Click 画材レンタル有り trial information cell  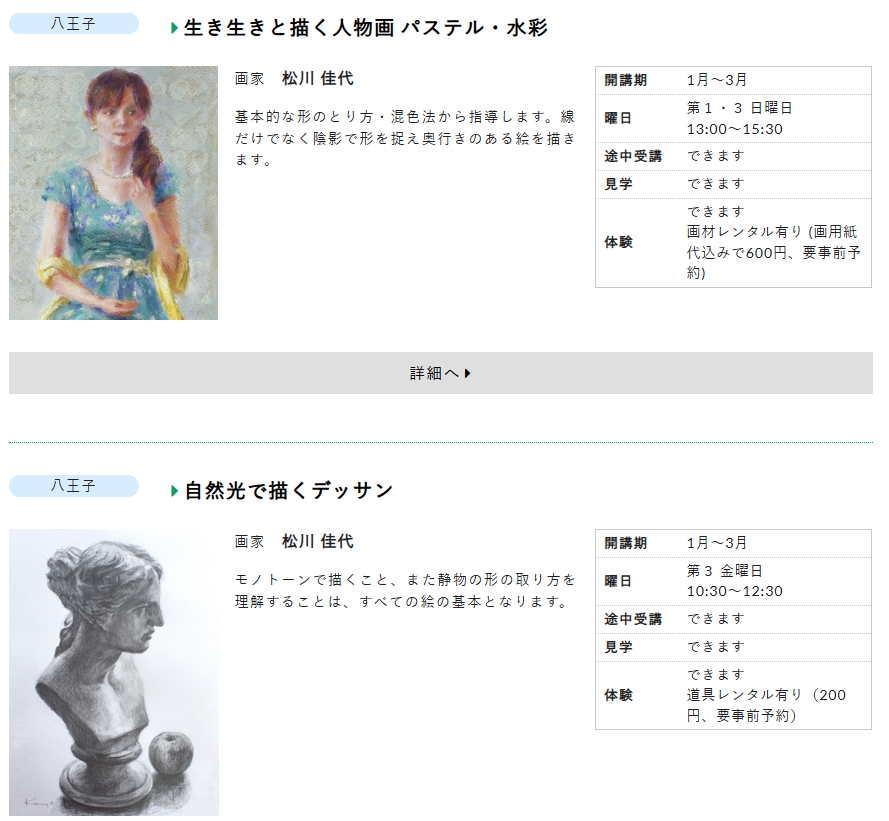point(773,243)
